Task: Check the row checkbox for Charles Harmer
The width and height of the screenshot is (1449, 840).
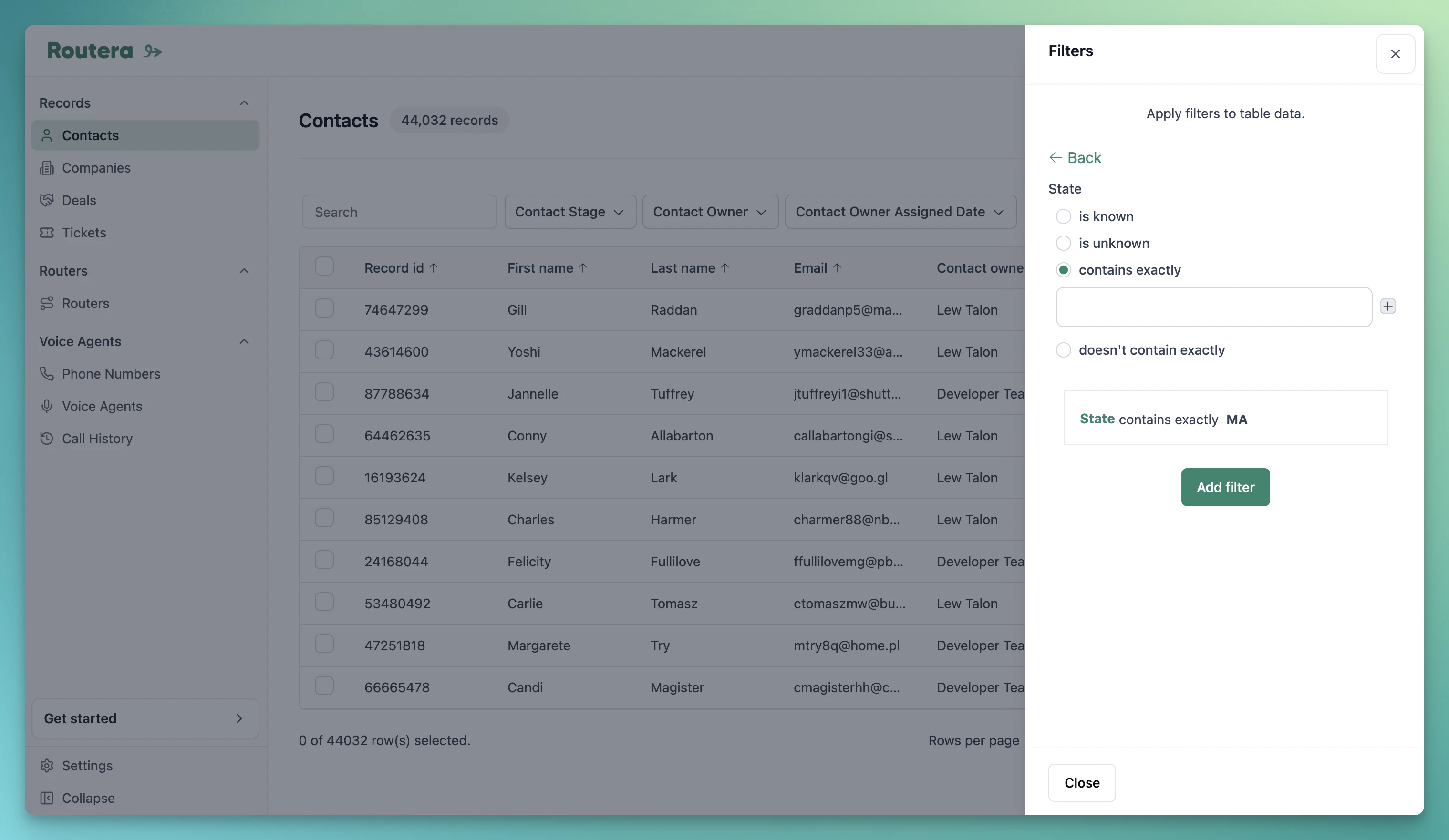Action: pos(324,518)
